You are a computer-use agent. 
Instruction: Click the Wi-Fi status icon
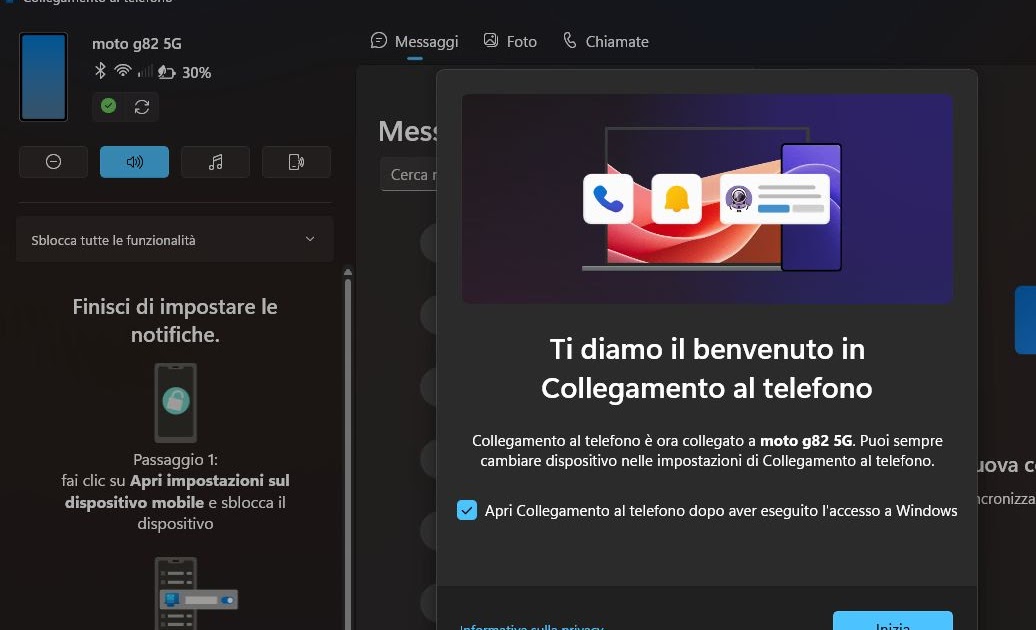(123, 71)
